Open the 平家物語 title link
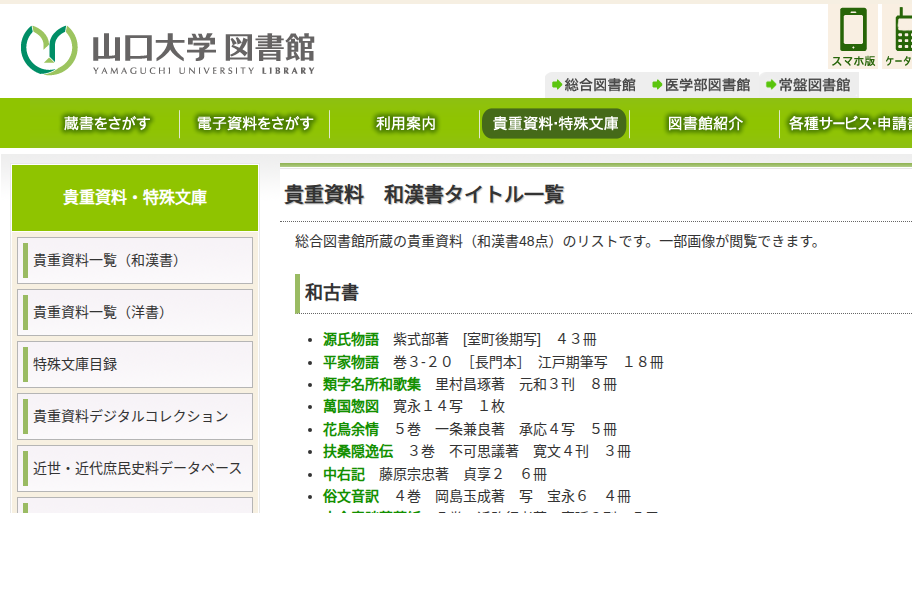The height and width of the screenshot is (600, 912). 351,362
